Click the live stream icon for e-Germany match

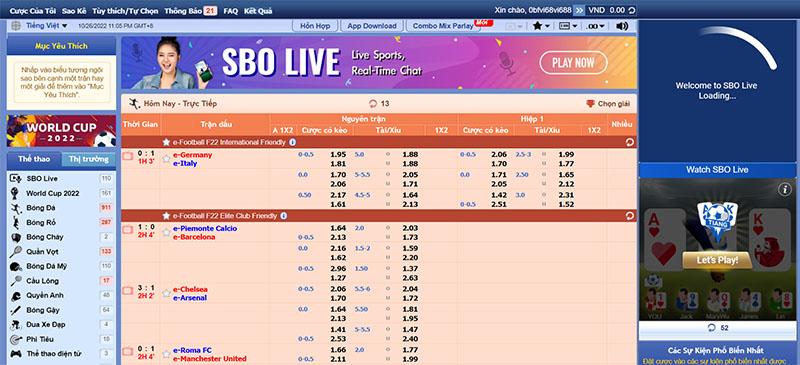[128, 156]
